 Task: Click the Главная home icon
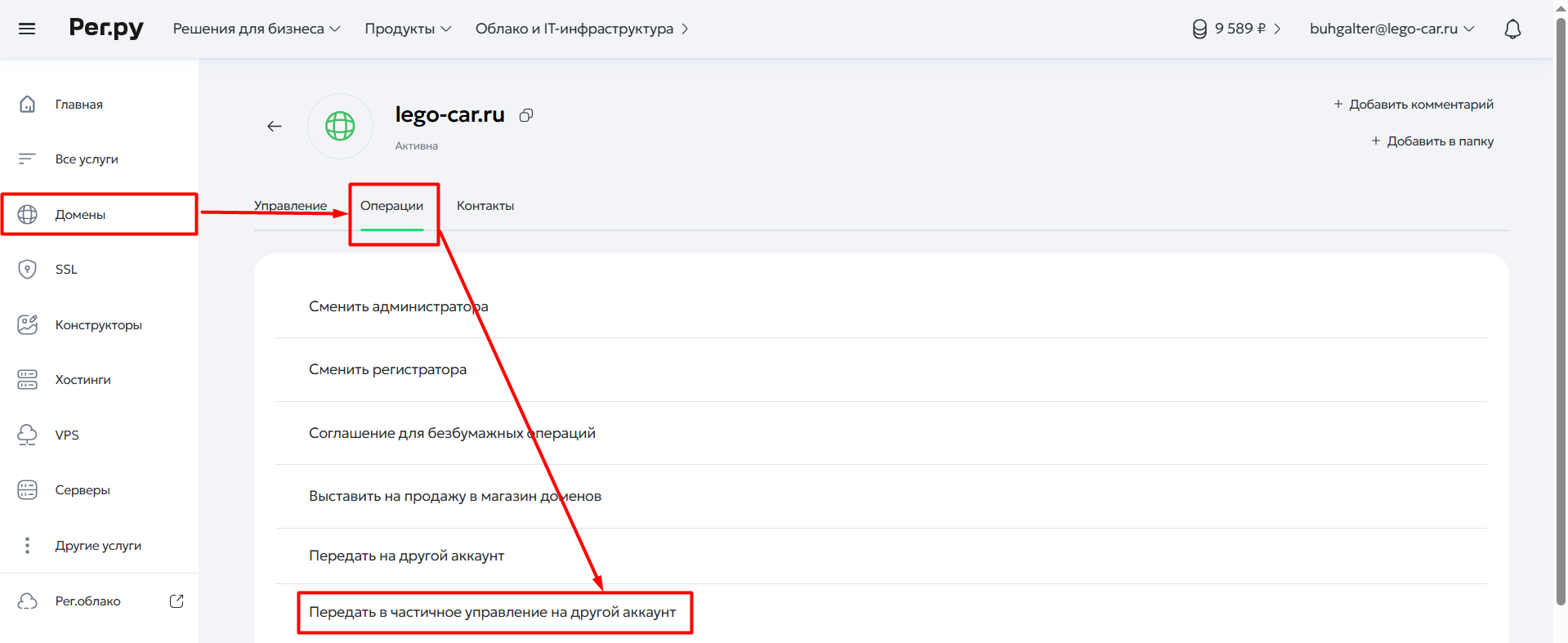pyautogui.click(x=27, y=104)
